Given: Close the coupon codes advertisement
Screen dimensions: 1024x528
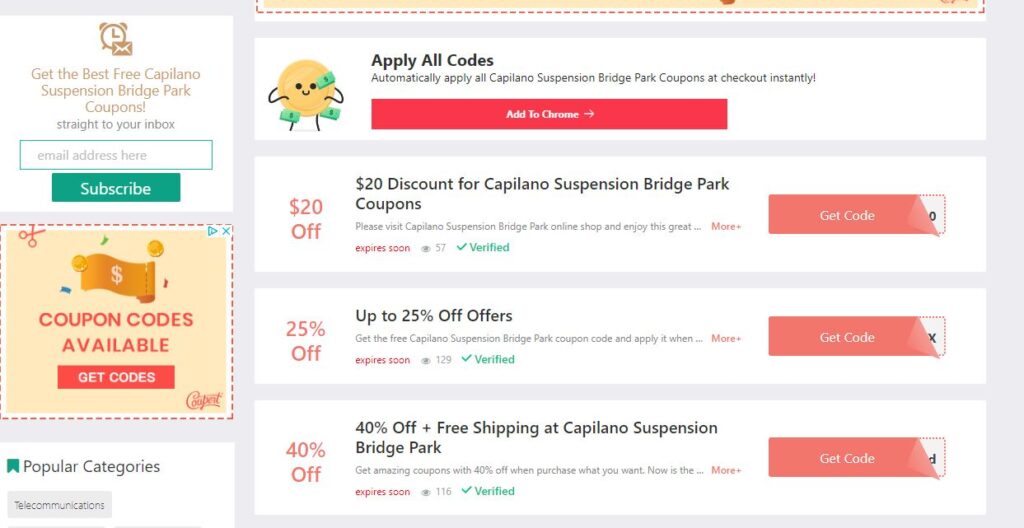Looking at the screenshot, I should pyautogui.click(x=226, y=231).
